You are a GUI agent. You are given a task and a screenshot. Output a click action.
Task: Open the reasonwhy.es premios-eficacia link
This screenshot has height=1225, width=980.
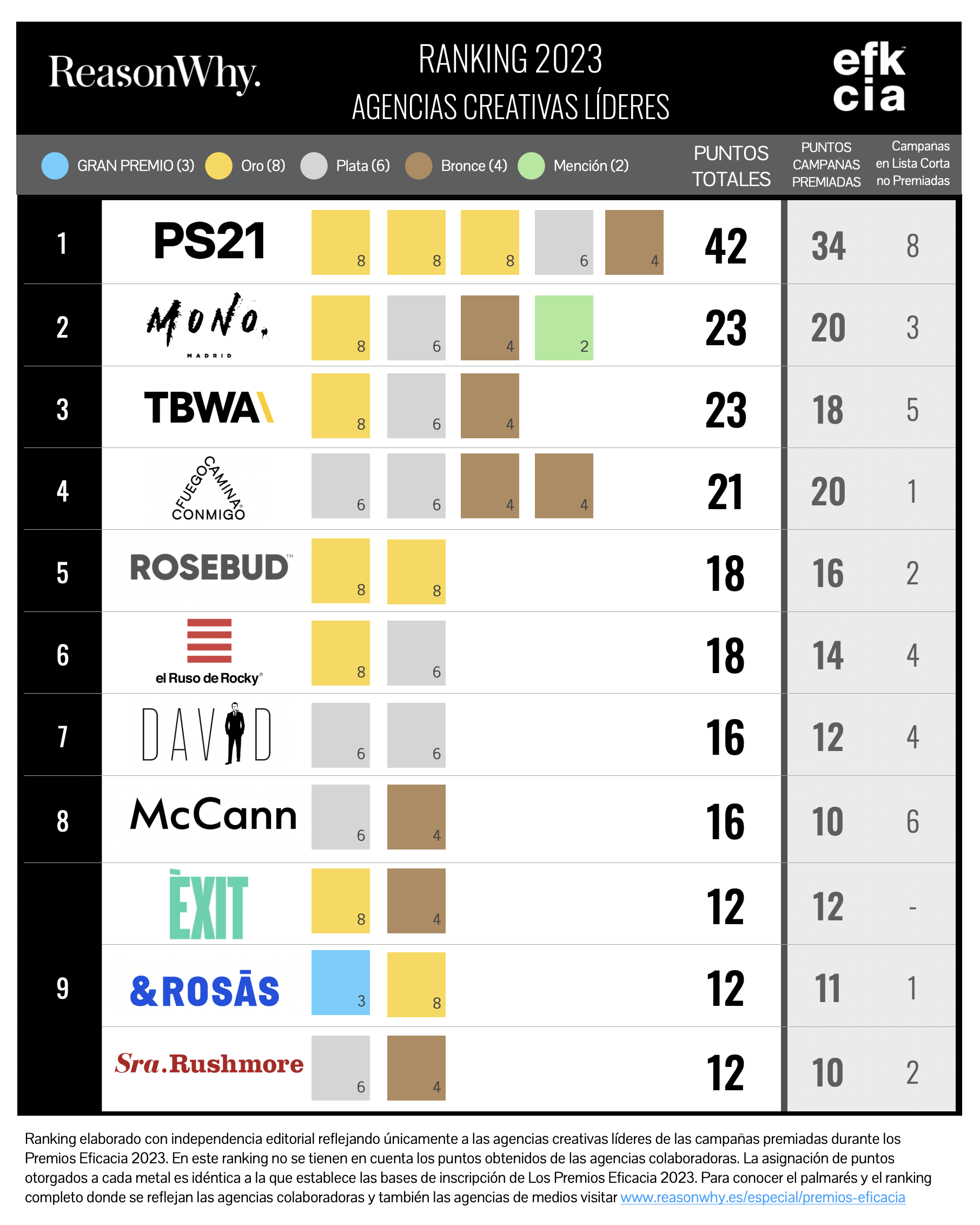coord(763,1197)
